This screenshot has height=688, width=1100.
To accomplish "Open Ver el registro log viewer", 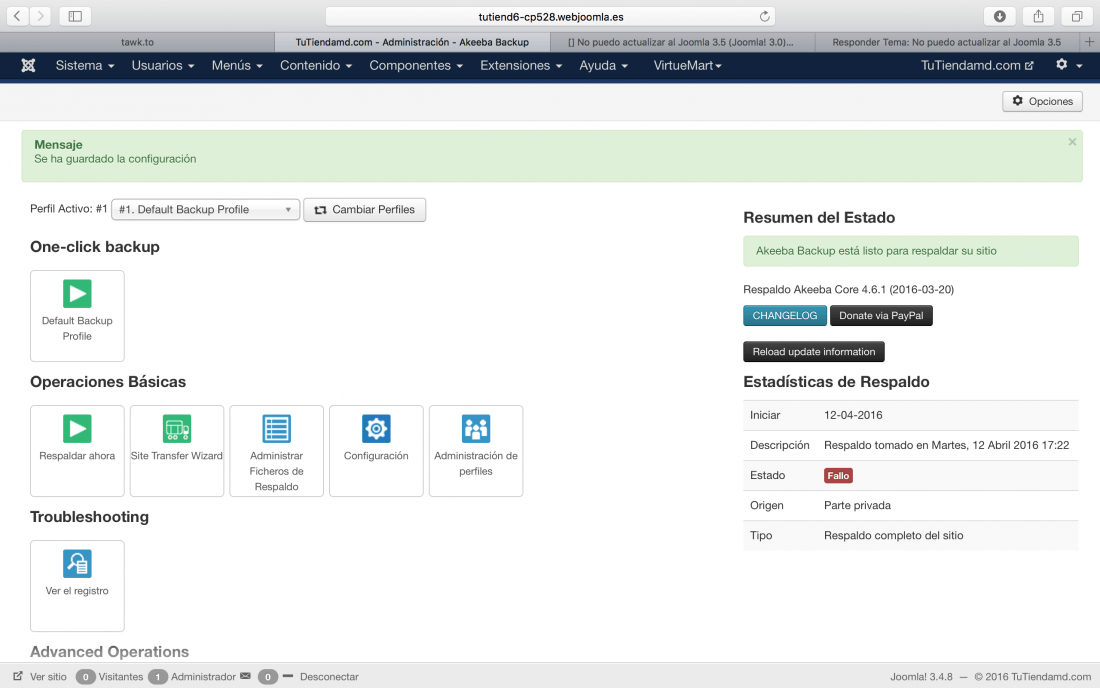I will (77, 586).
